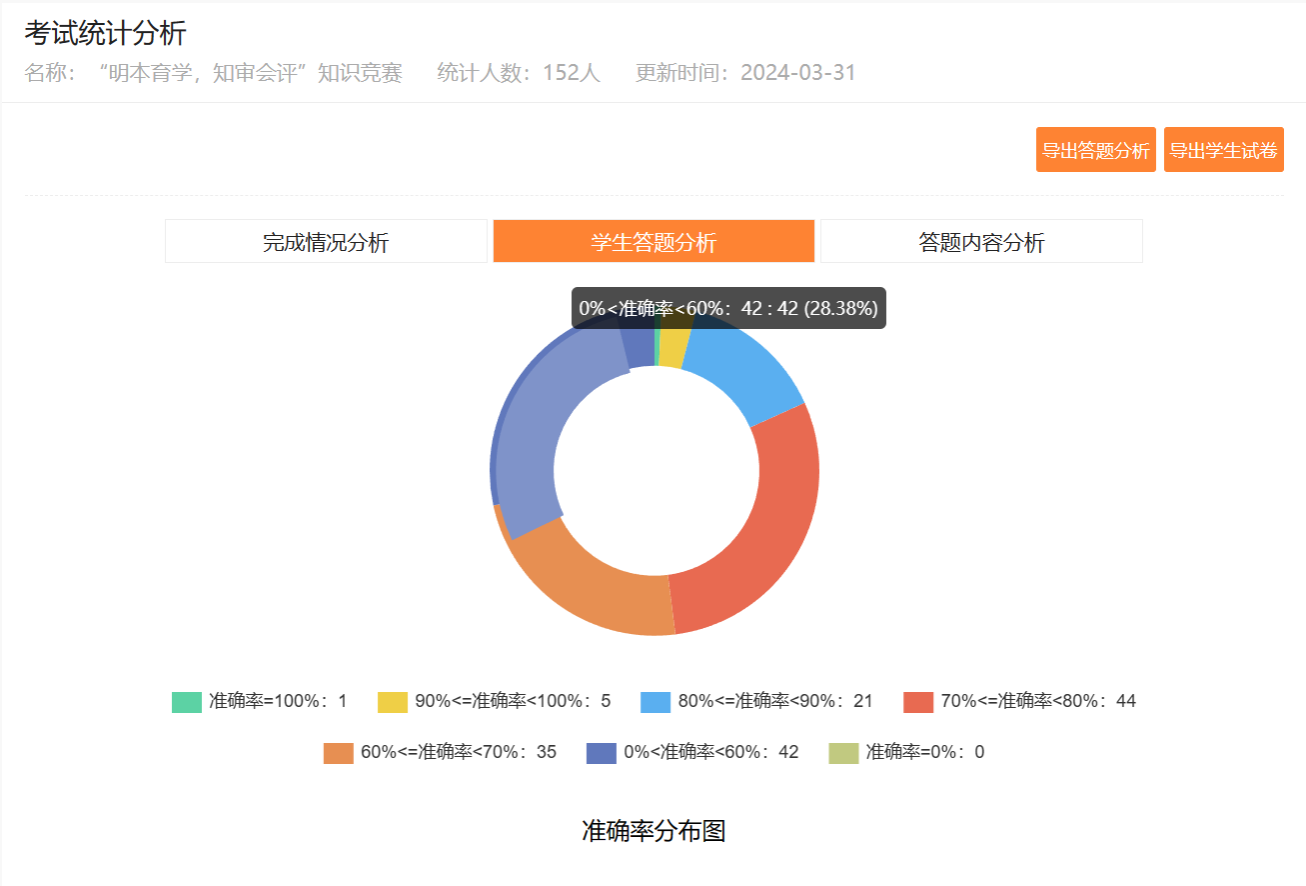The width and height of the screenshot is (1306, 886).
Task: Click the small yellow donut slice
Action: click(x=672, y=349)
